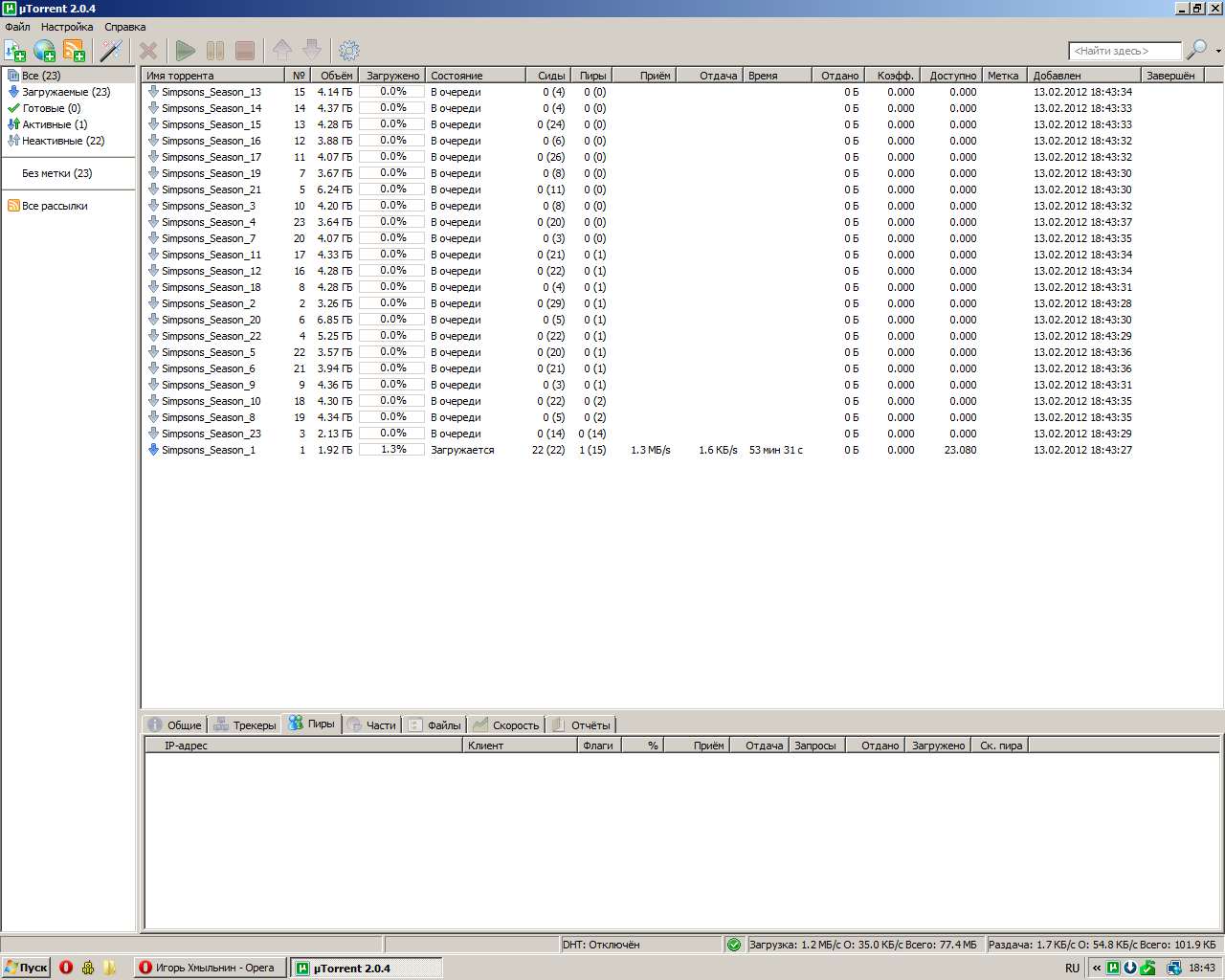Click the Pause torrent toolbar icon
This screenshot has width=1225, height=980.
pos(215,50)
